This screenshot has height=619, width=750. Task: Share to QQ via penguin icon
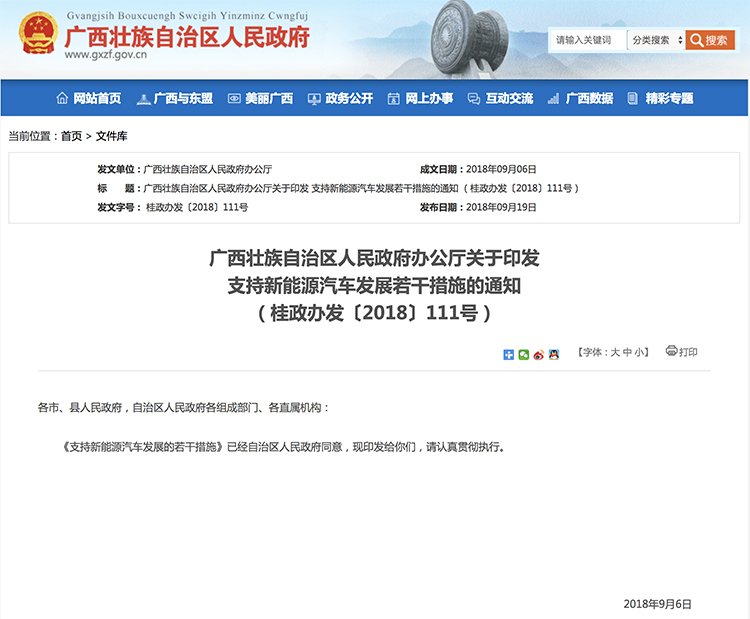(554, 354)
